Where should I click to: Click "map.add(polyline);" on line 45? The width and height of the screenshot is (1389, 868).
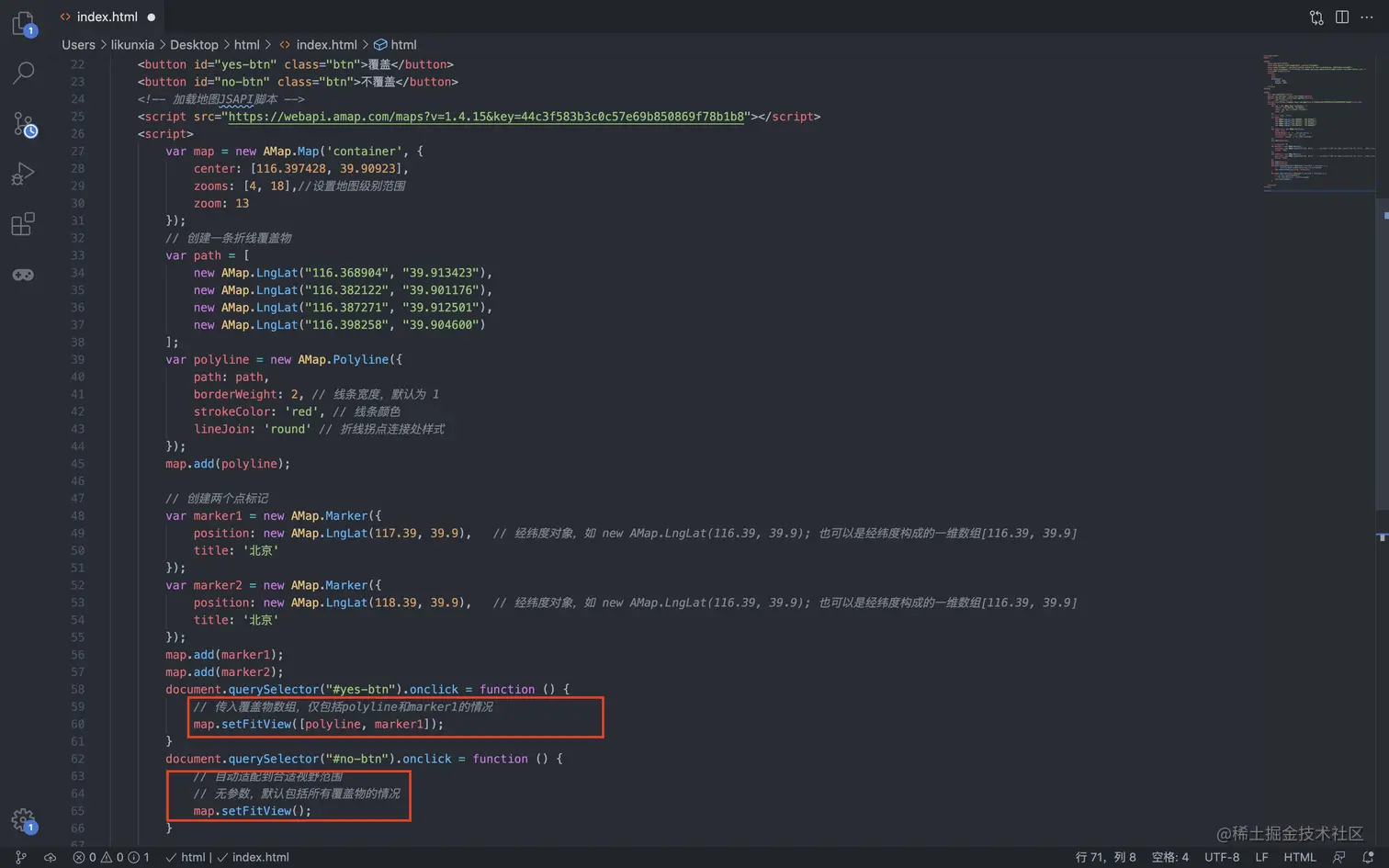coord(228,464)
